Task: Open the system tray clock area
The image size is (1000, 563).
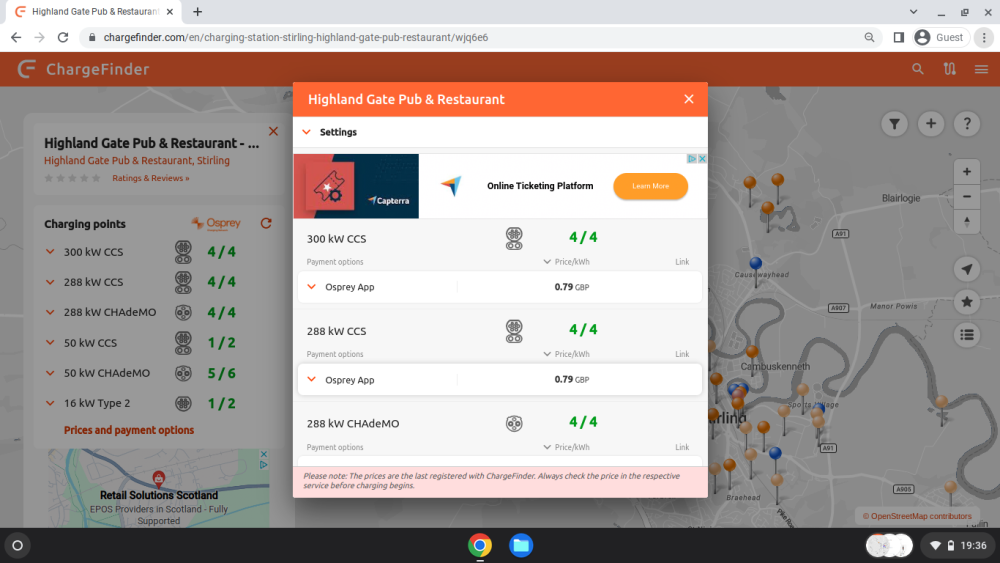Action: coord(959,545)
